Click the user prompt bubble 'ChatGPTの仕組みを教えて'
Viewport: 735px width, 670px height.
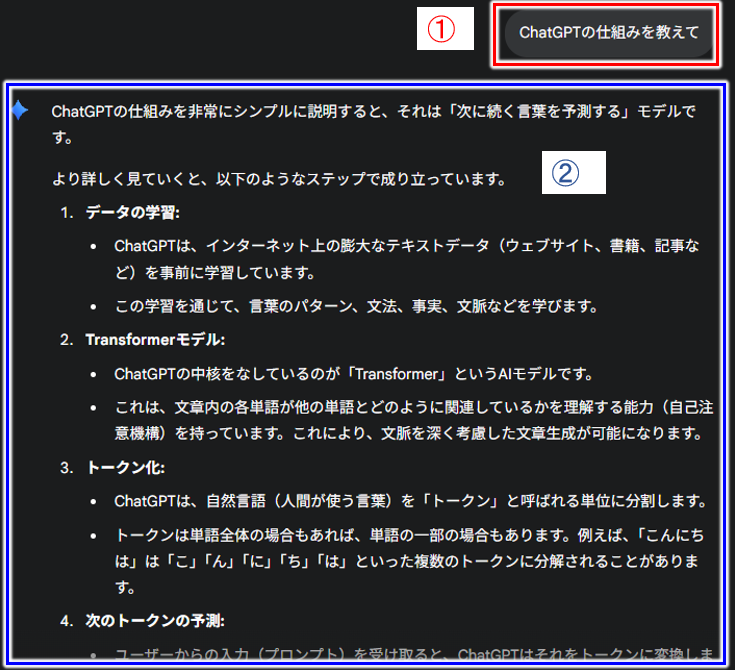608,33
